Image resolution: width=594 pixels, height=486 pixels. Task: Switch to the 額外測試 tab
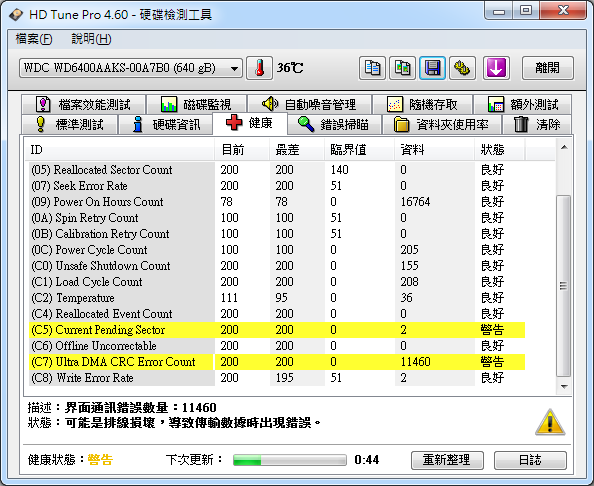click(x=523, y=104)
